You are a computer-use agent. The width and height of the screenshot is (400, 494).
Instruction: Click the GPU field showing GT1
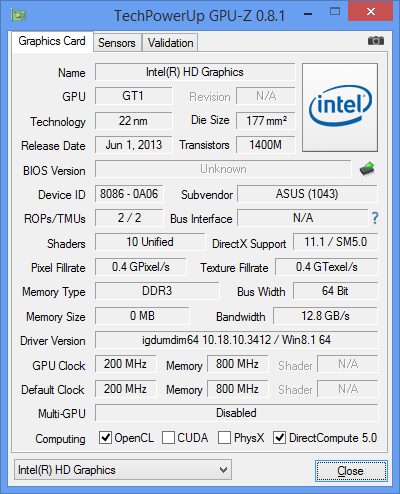tap(133, 96)
